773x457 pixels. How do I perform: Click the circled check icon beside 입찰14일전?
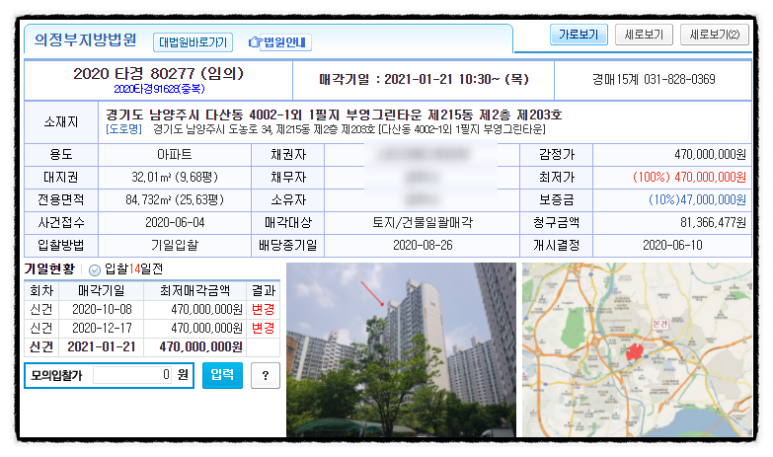click(95, 270)
